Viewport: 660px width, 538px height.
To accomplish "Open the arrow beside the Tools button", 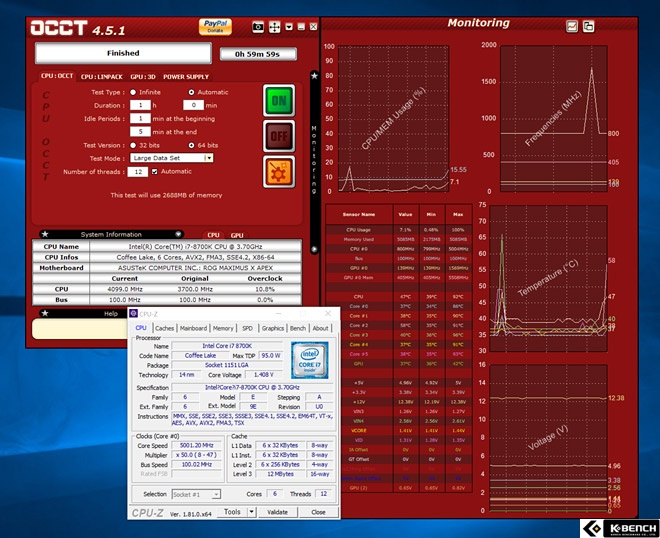I will point(251,512).
